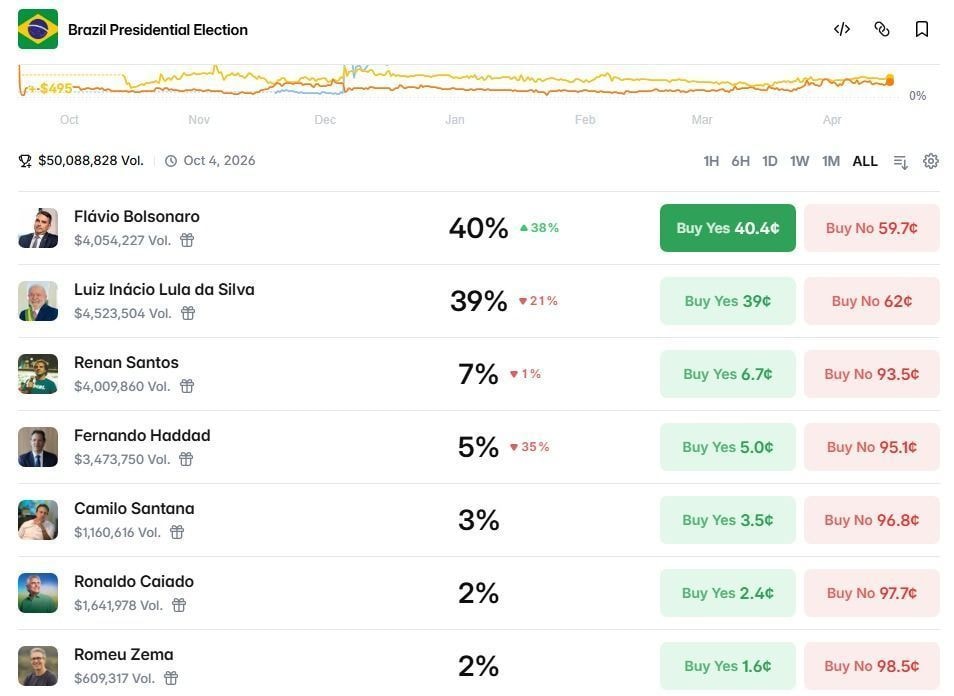Screen dimensions: 954x696
Task: Buy No on Ronaldo Caiado at 97.7¢
Action: (x=871, y=593)
